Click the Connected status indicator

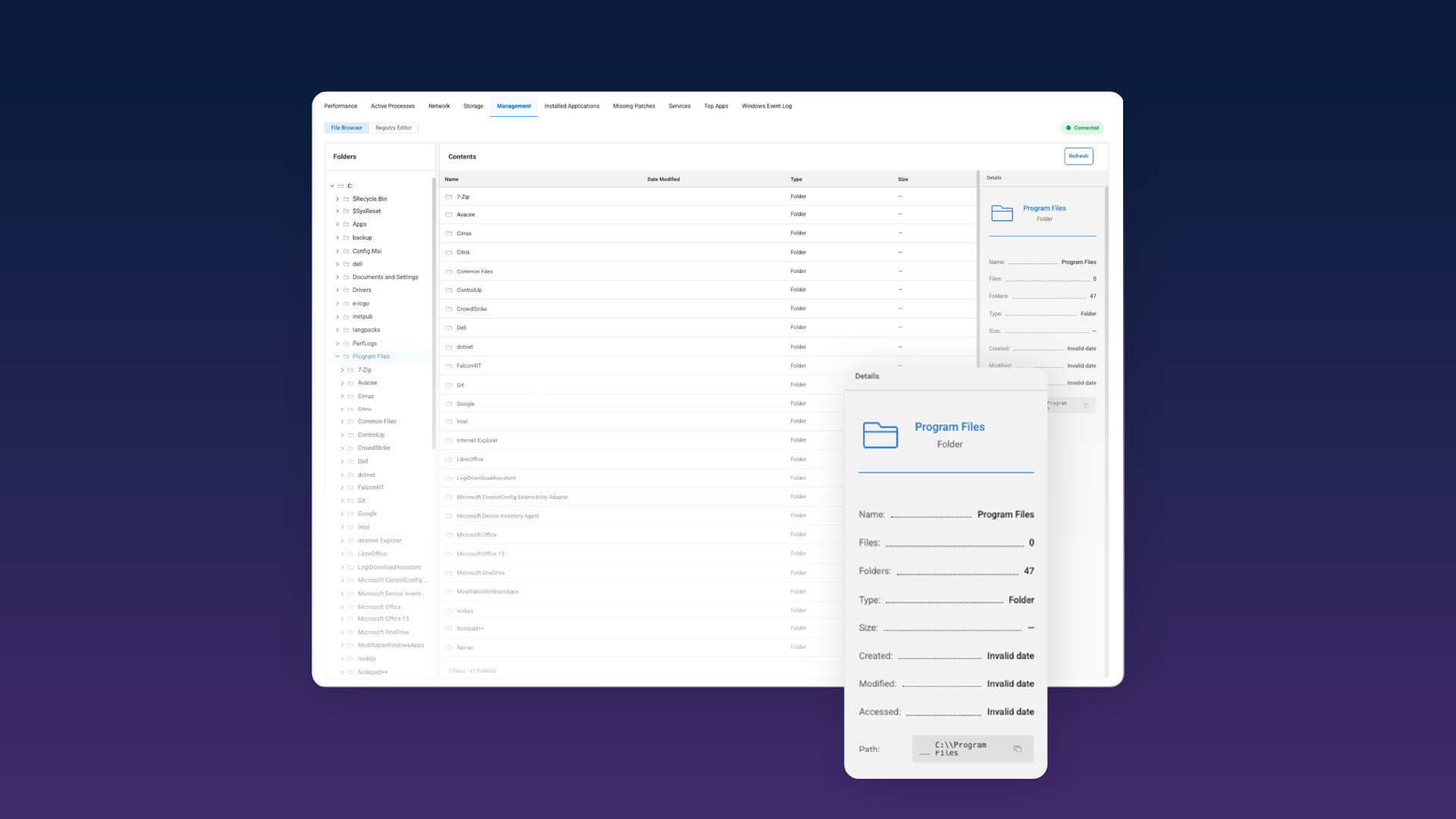(x=1082, y=127)
